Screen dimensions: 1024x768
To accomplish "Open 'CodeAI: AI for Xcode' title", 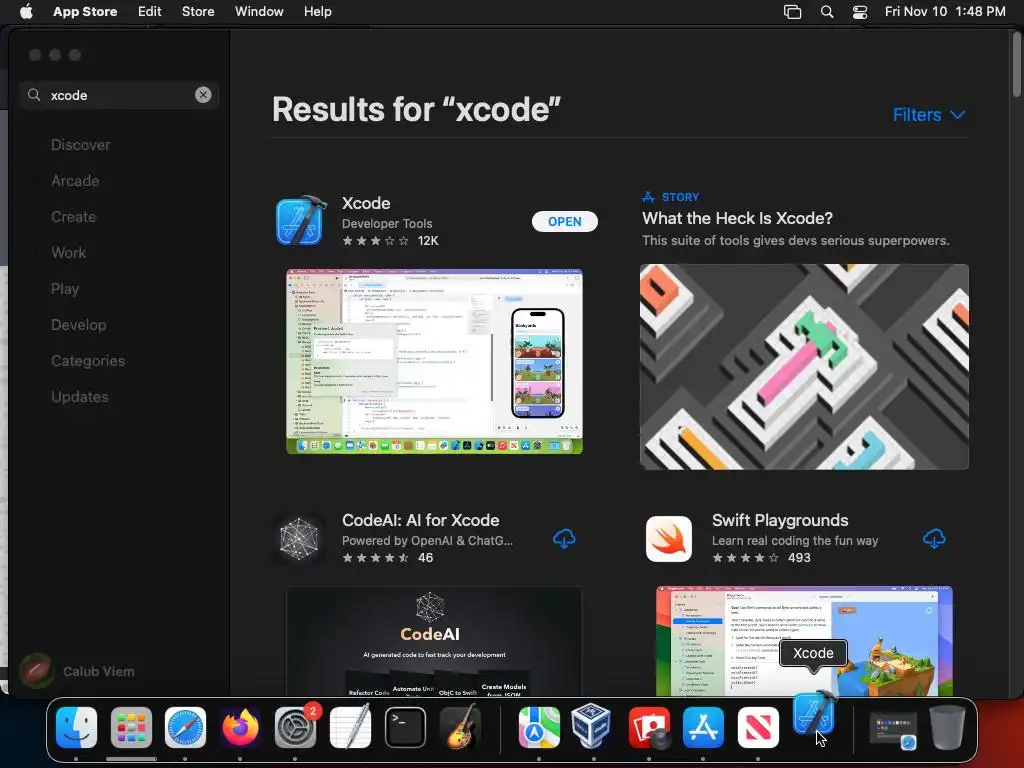I will [421, 520].
